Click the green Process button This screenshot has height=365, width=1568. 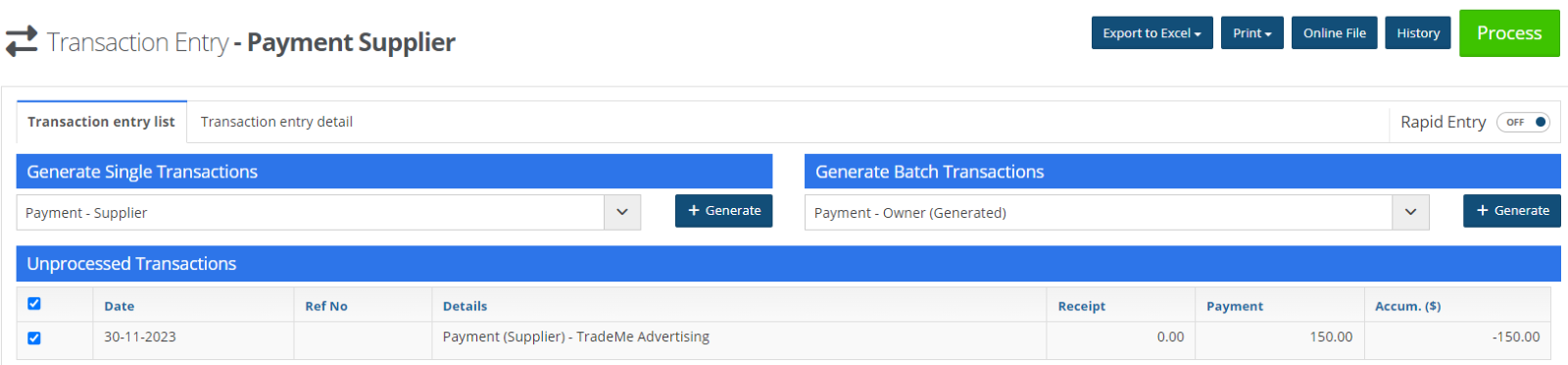[x=1509, y=33]
